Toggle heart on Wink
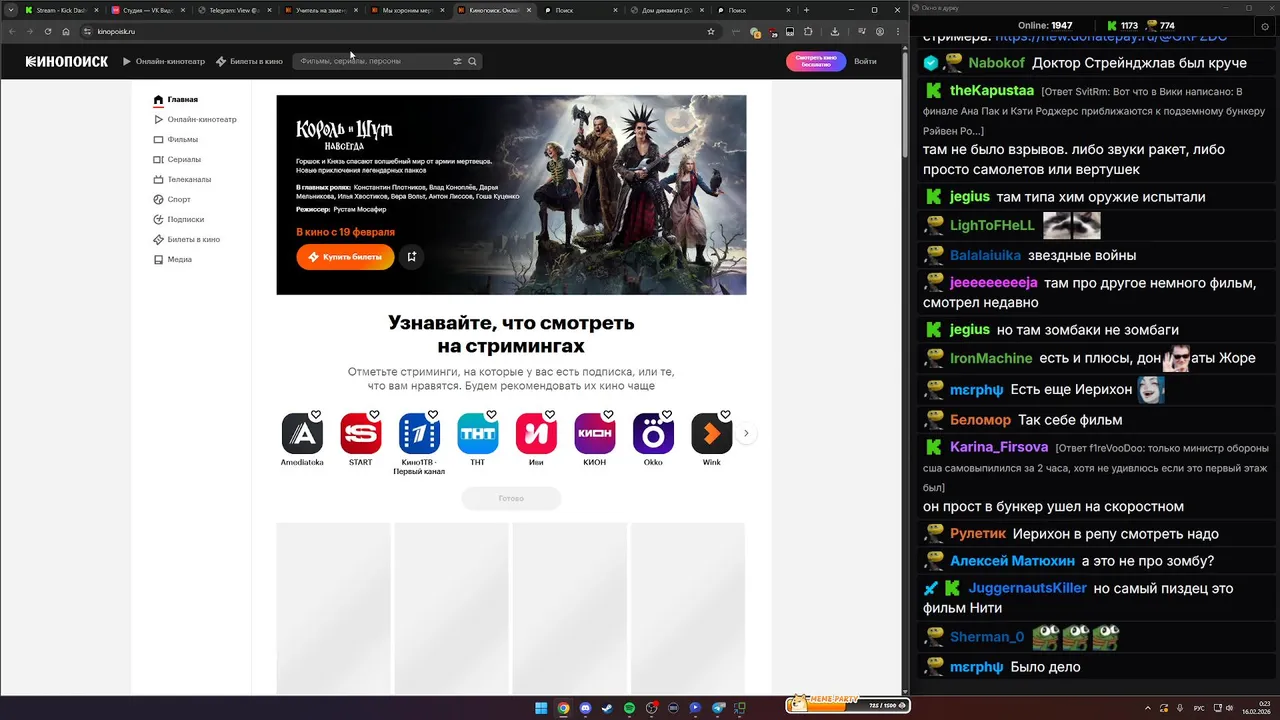 (x=726, y=415)
